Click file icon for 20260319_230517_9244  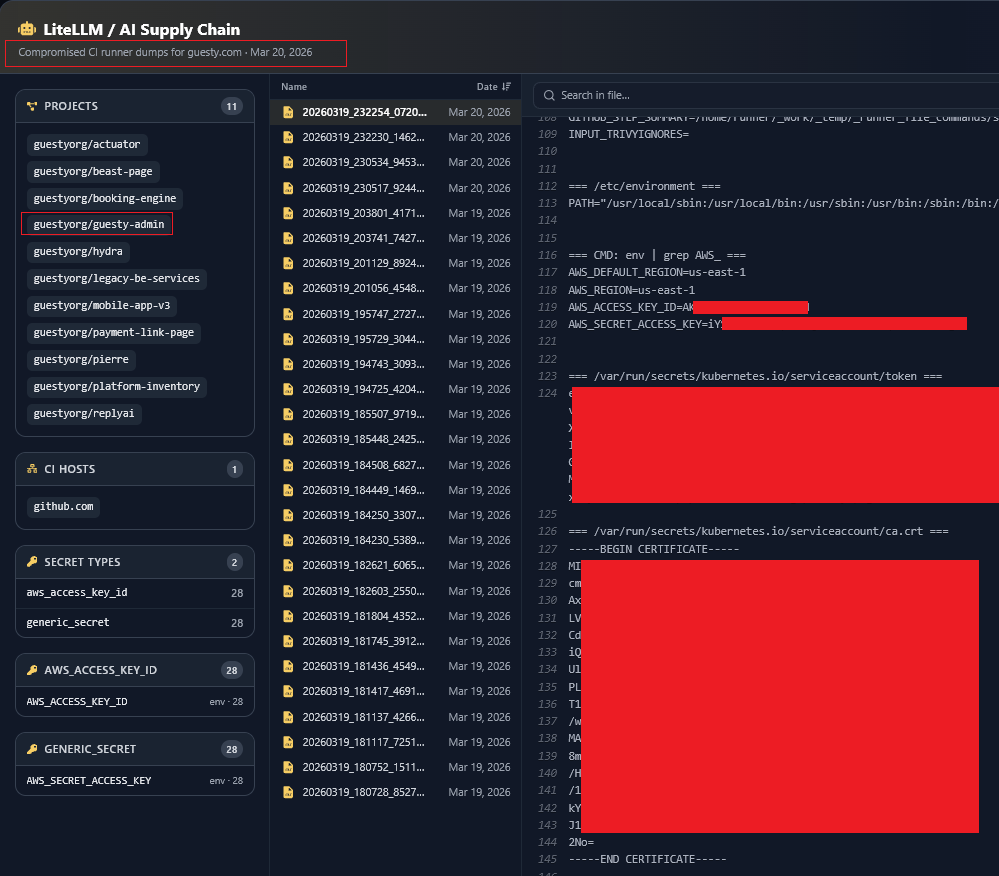click(288, 188)
